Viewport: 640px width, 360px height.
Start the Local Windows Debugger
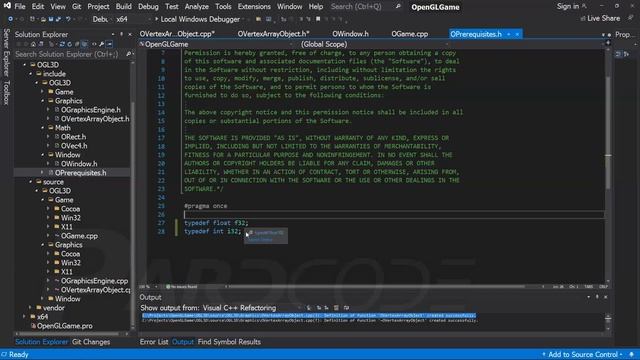[197, 19]
